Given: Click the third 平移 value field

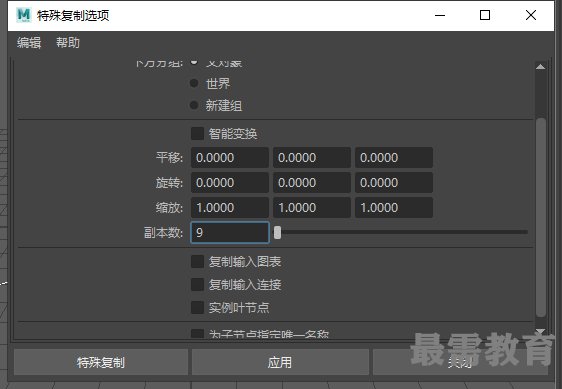Looking at the screenshot, I should pos(394,157).
